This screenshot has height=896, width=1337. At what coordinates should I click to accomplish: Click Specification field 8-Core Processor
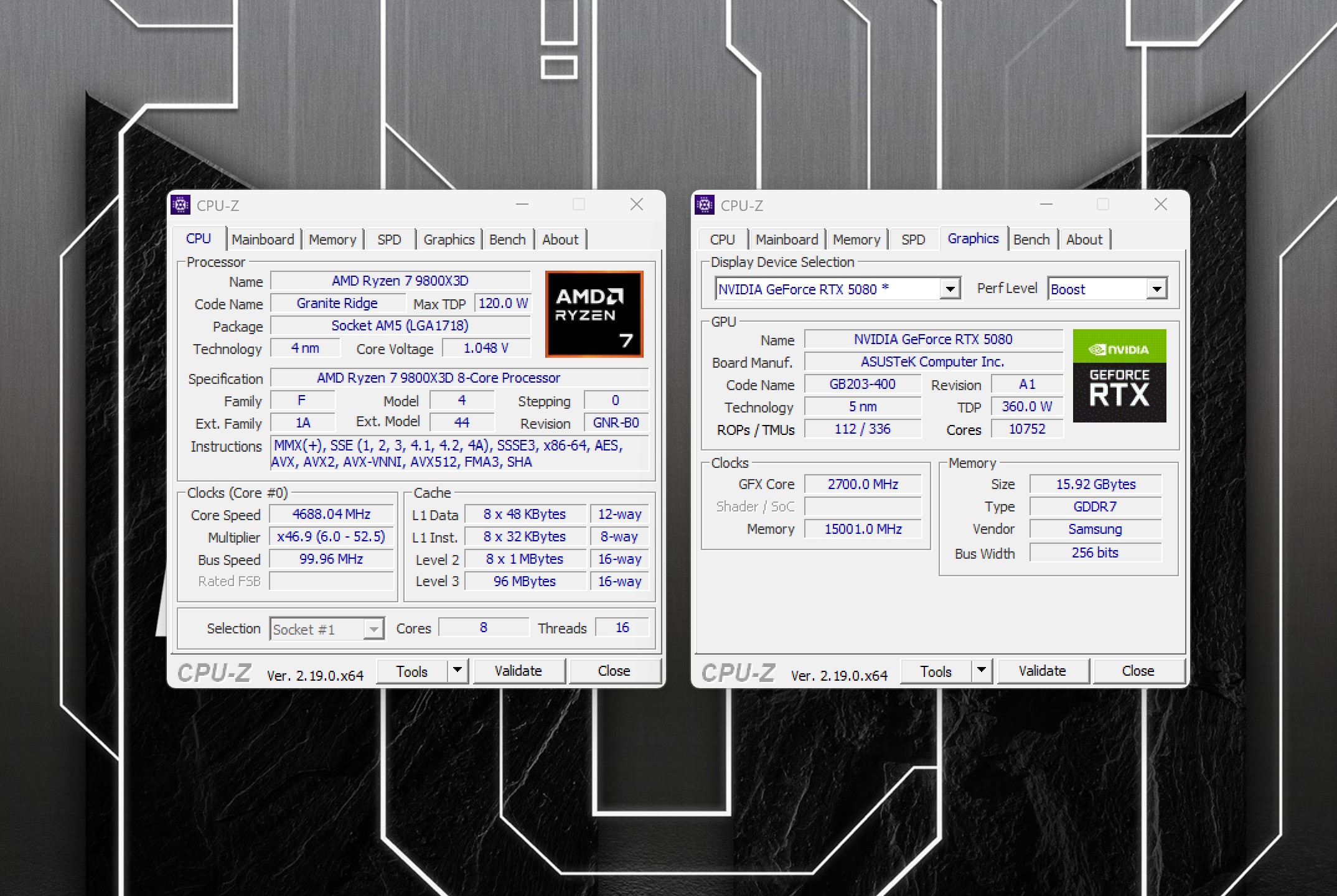click(x=459, y=378)
